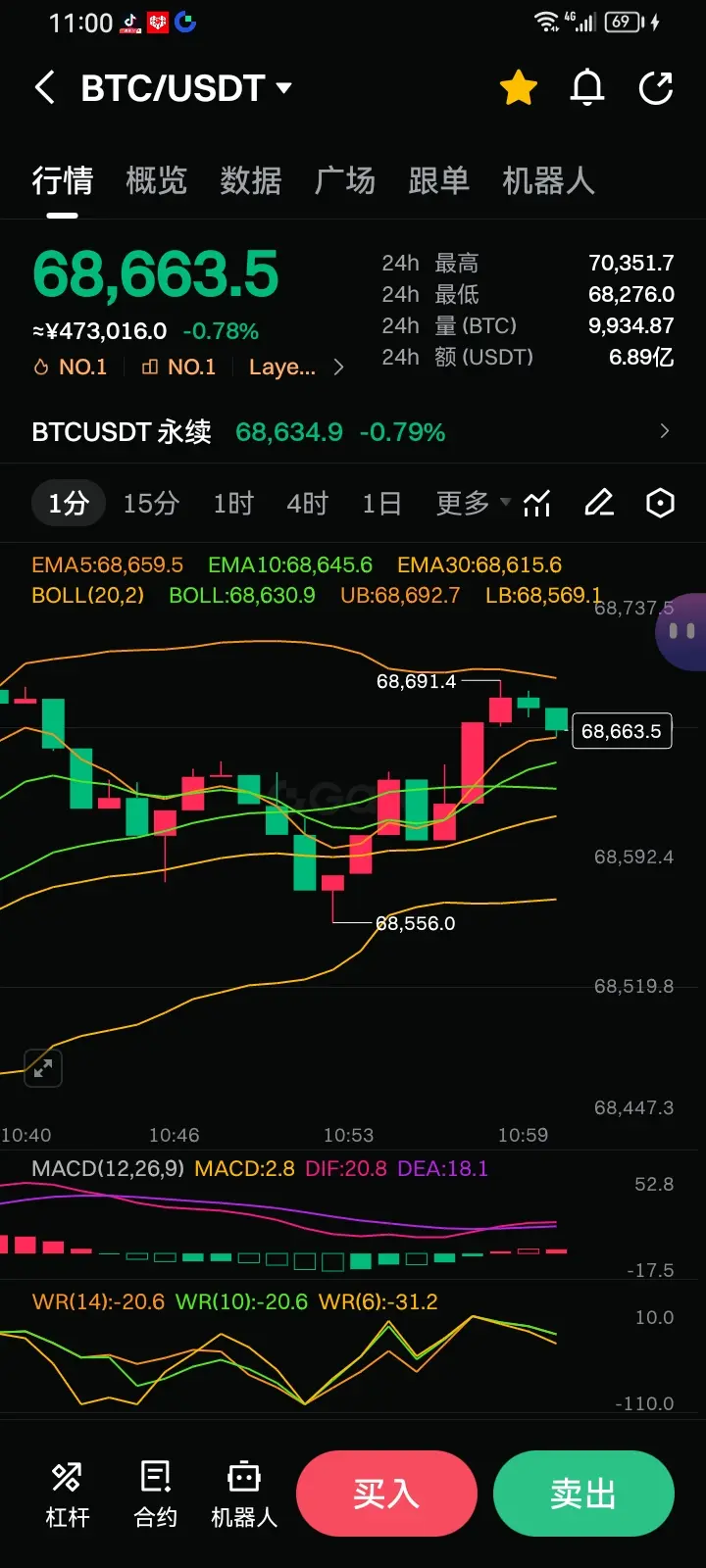Select the 1日 timeframe

(x=381, y=503)
